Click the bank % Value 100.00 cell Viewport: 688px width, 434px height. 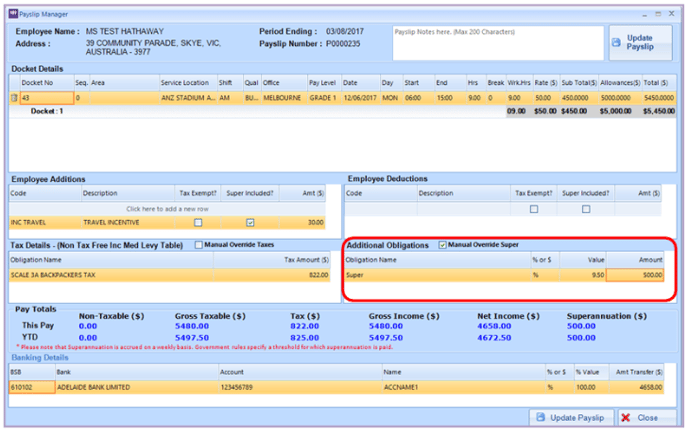click(591, 387)
